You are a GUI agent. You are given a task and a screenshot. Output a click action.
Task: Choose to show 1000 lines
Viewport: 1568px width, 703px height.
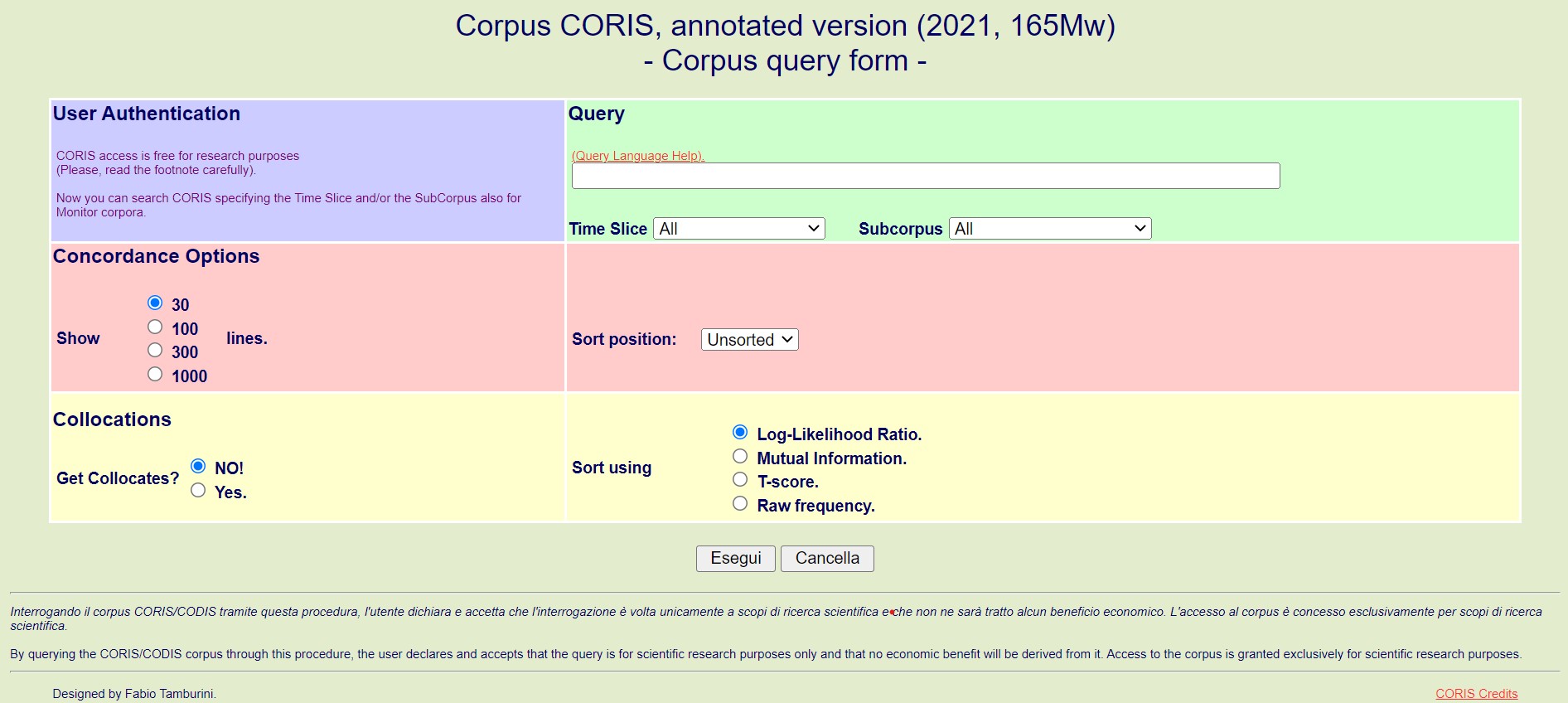pyautogui.click(x=155, y=374)
